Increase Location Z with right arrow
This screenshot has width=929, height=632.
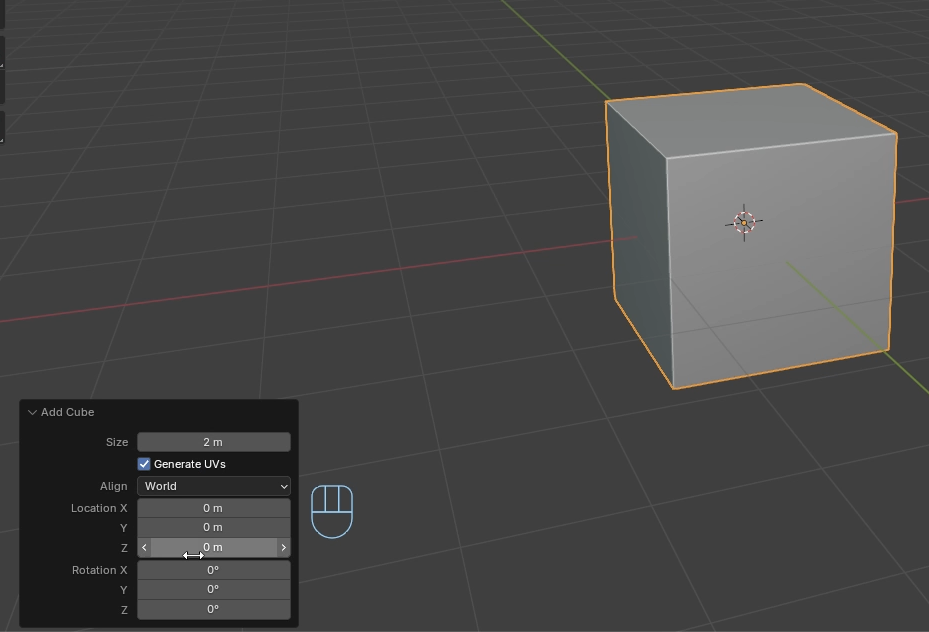(283, 547)
